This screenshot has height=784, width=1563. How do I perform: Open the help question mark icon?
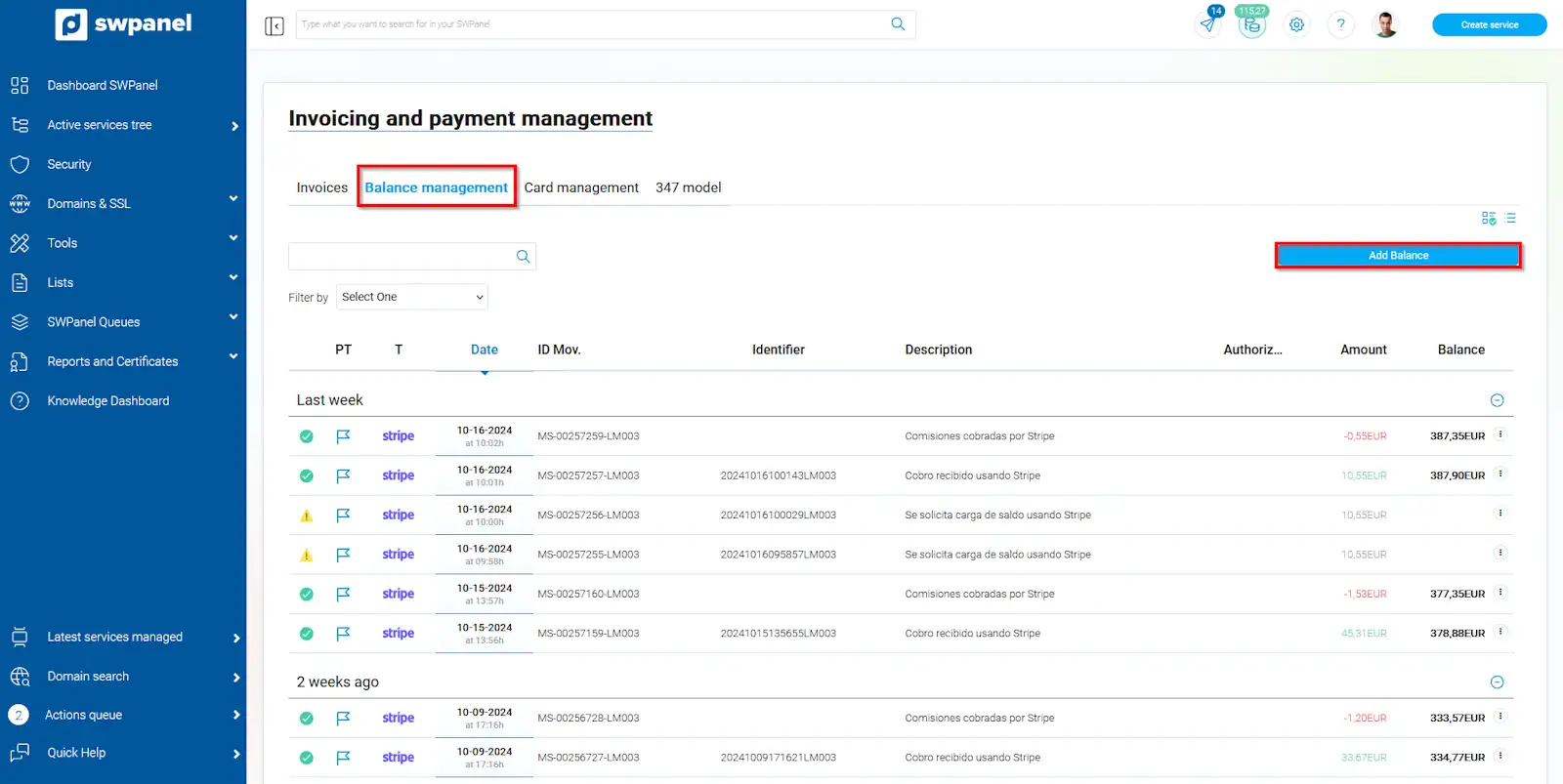pyautogui.click(x=1340, y=25)
